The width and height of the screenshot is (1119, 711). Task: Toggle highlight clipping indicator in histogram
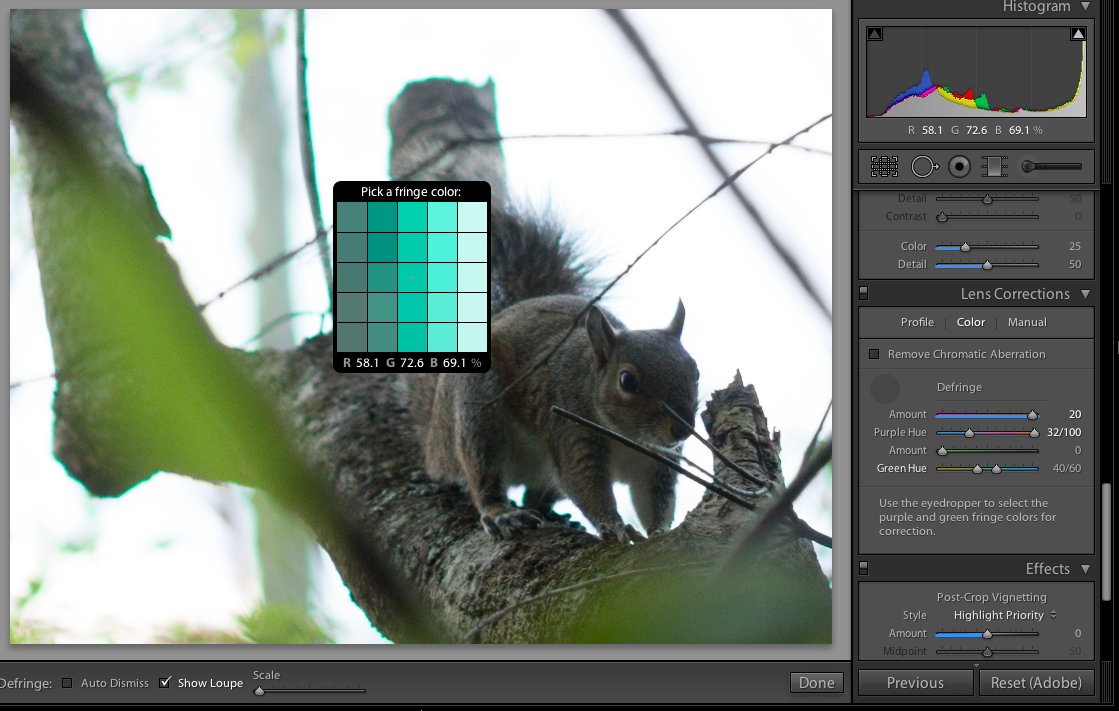[x=1078, y=34]
